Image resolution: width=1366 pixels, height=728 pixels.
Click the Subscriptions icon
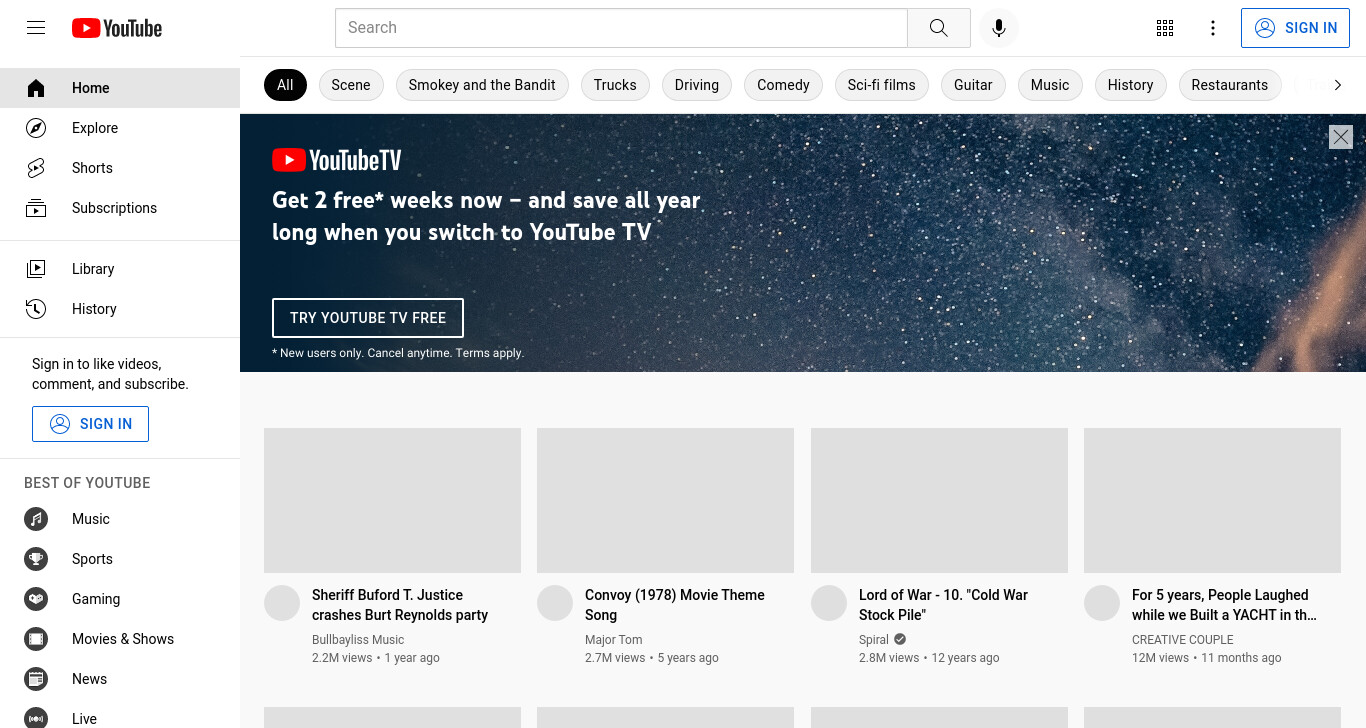(x=36, y=208)
